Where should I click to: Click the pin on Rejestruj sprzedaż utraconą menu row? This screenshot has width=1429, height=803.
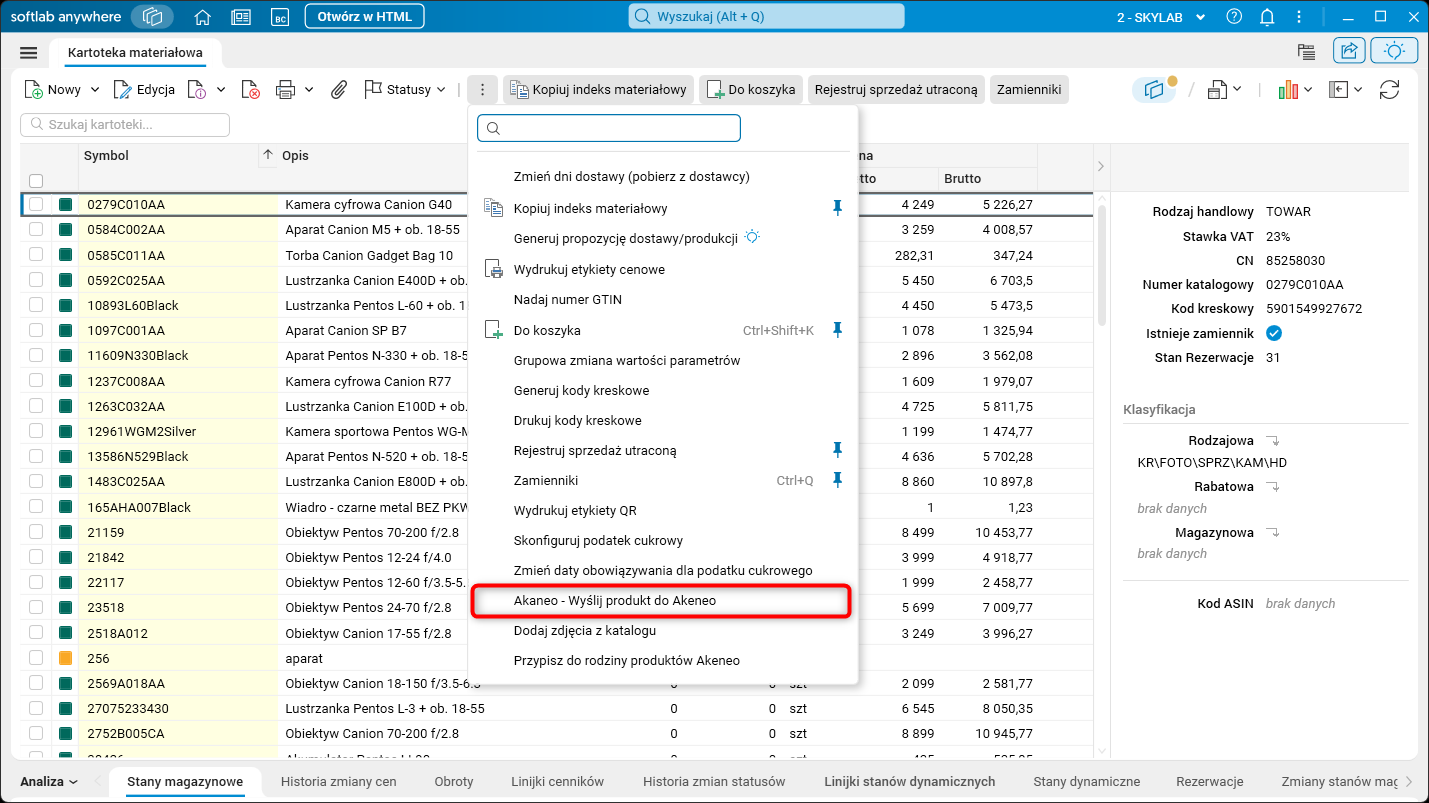pyautogui.click(x=838, y=450)
